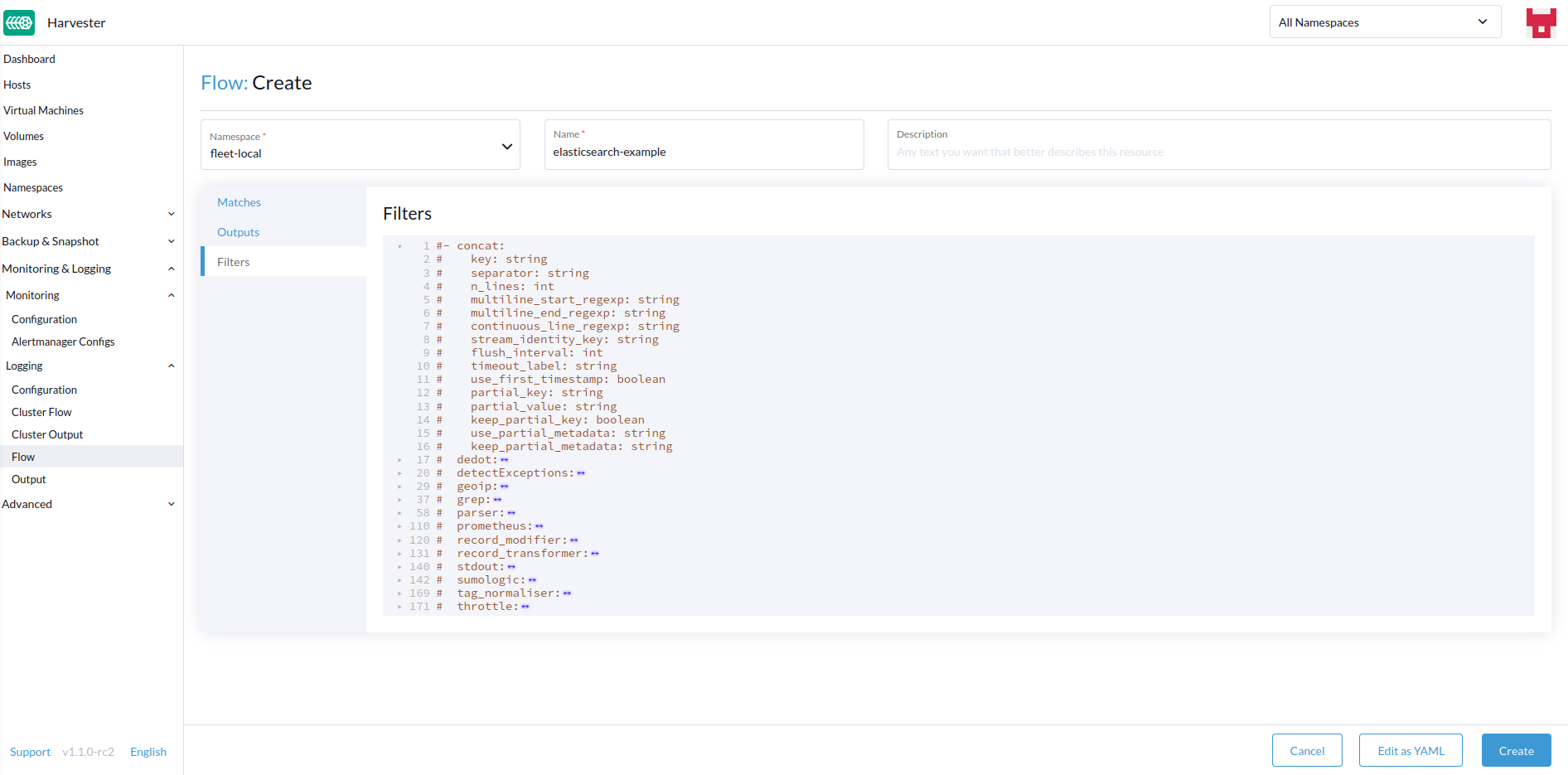Switch to the Outputs tab

[238, 232]
